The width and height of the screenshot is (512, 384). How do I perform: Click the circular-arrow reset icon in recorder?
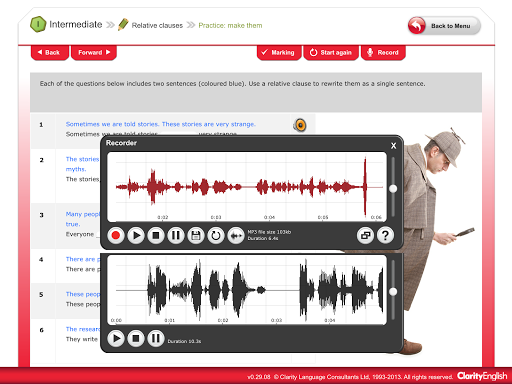[216, 236]
